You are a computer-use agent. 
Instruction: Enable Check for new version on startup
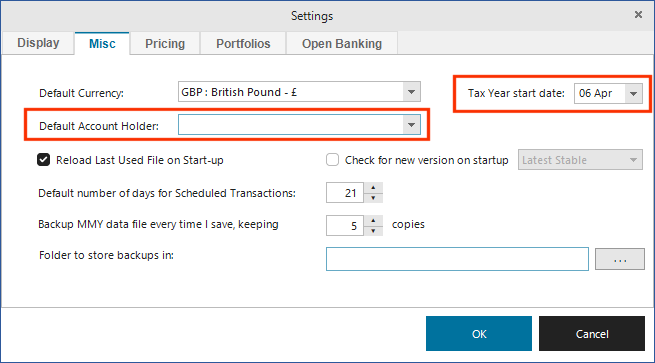pyautogui.click(x=333, y=160)
